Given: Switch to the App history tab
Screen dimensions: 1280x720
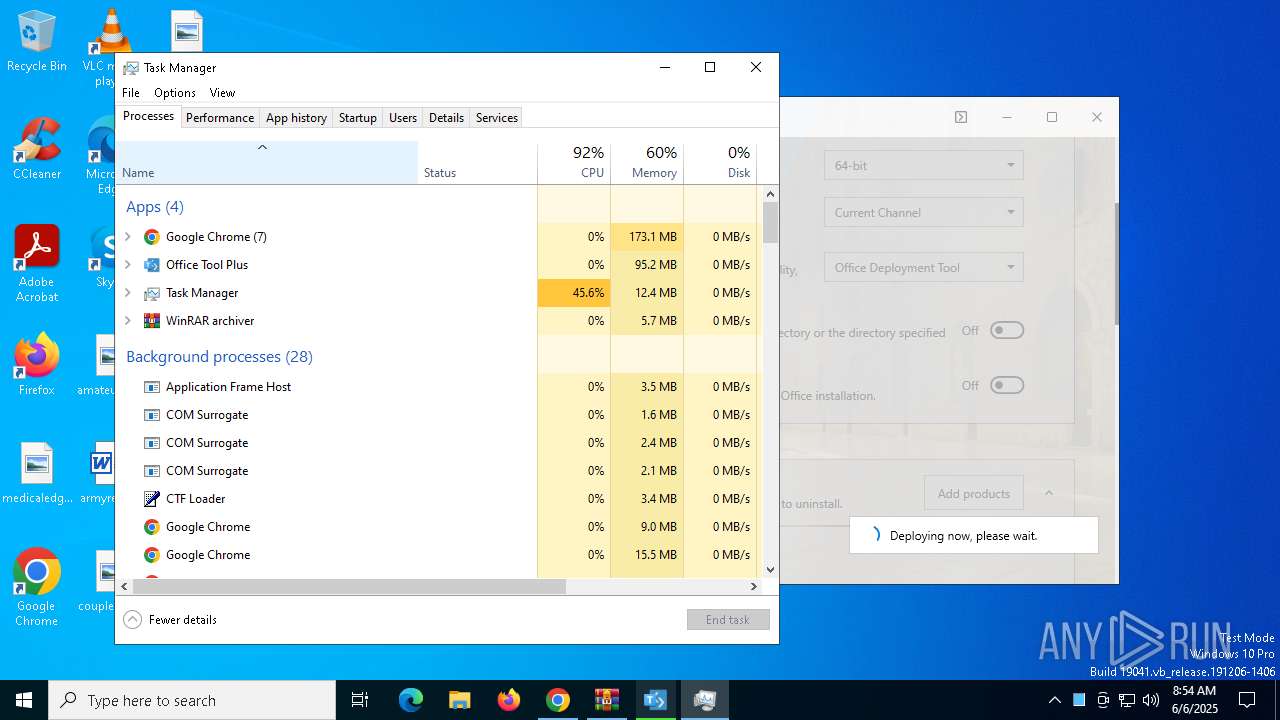Looking at the screenshot, I should pos(296,118).
